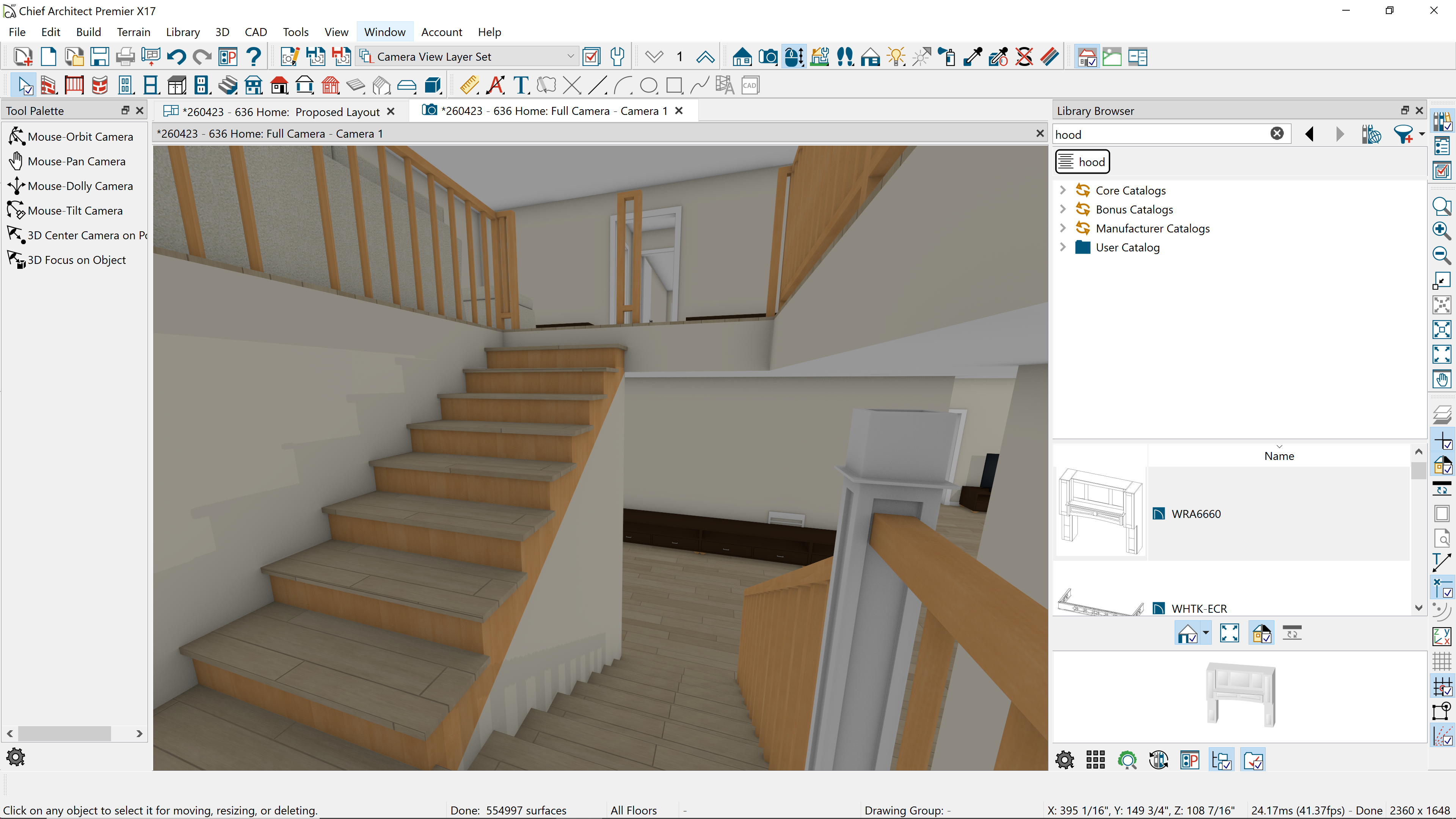This screenshot has width=1456, height=819.
Task: Toggle the Up One Floor/Reference display icon
Action: (x=705, y=56)
